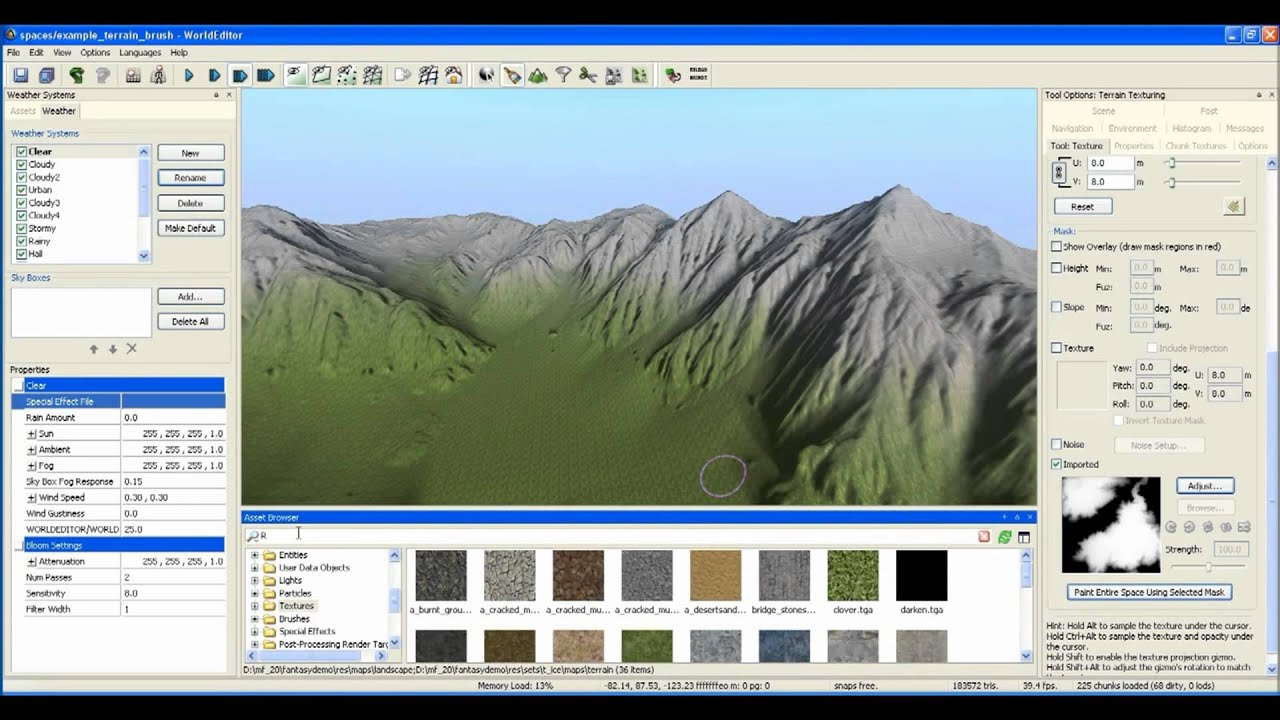
Task: Click the standing character figure toolbar icon
Action: pyautogui.click(x=158, y=75)
